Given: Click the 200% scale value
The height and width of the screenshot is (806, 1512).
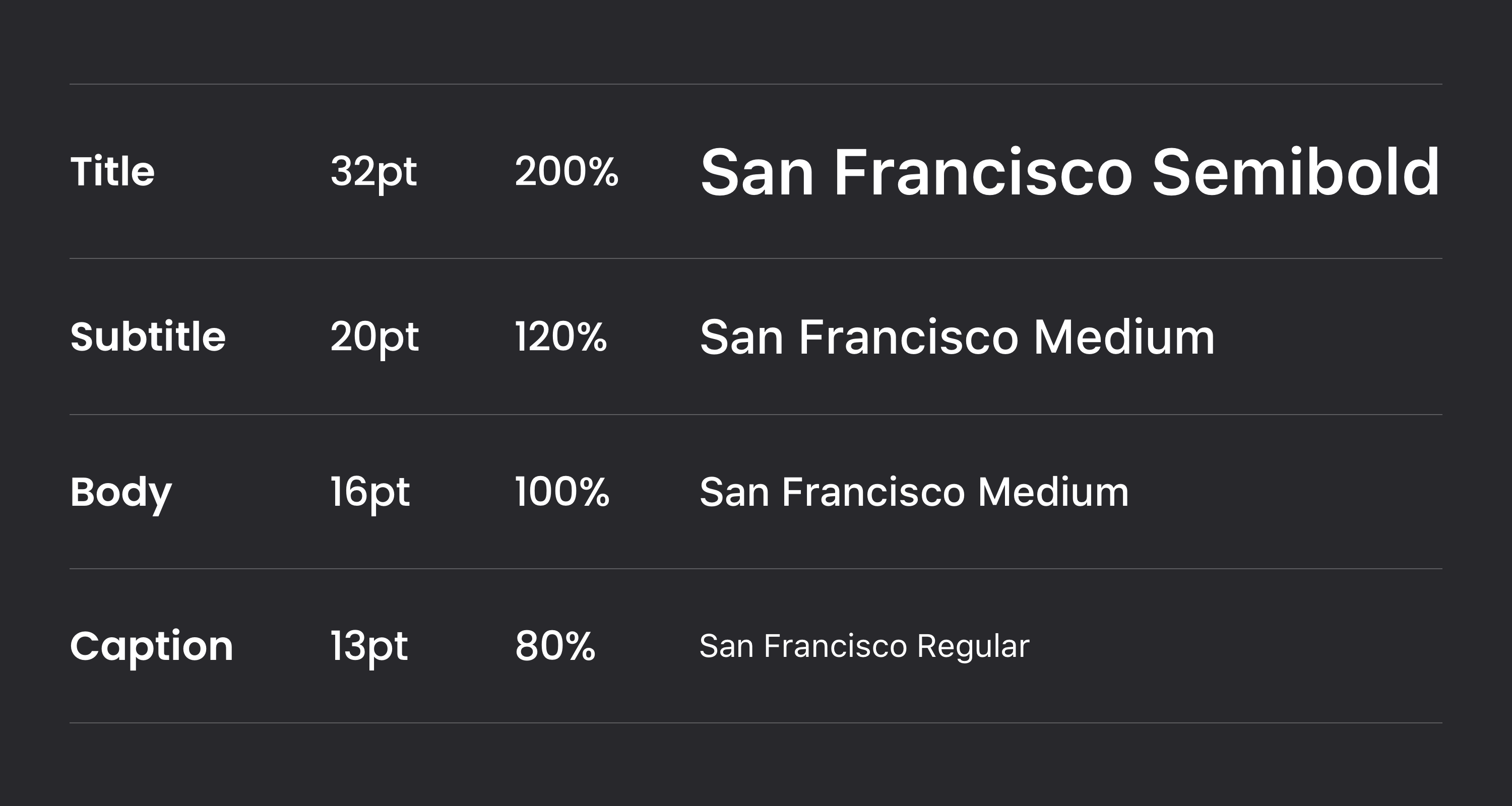Looking at the screenshot, I should [x=566, y=172].
